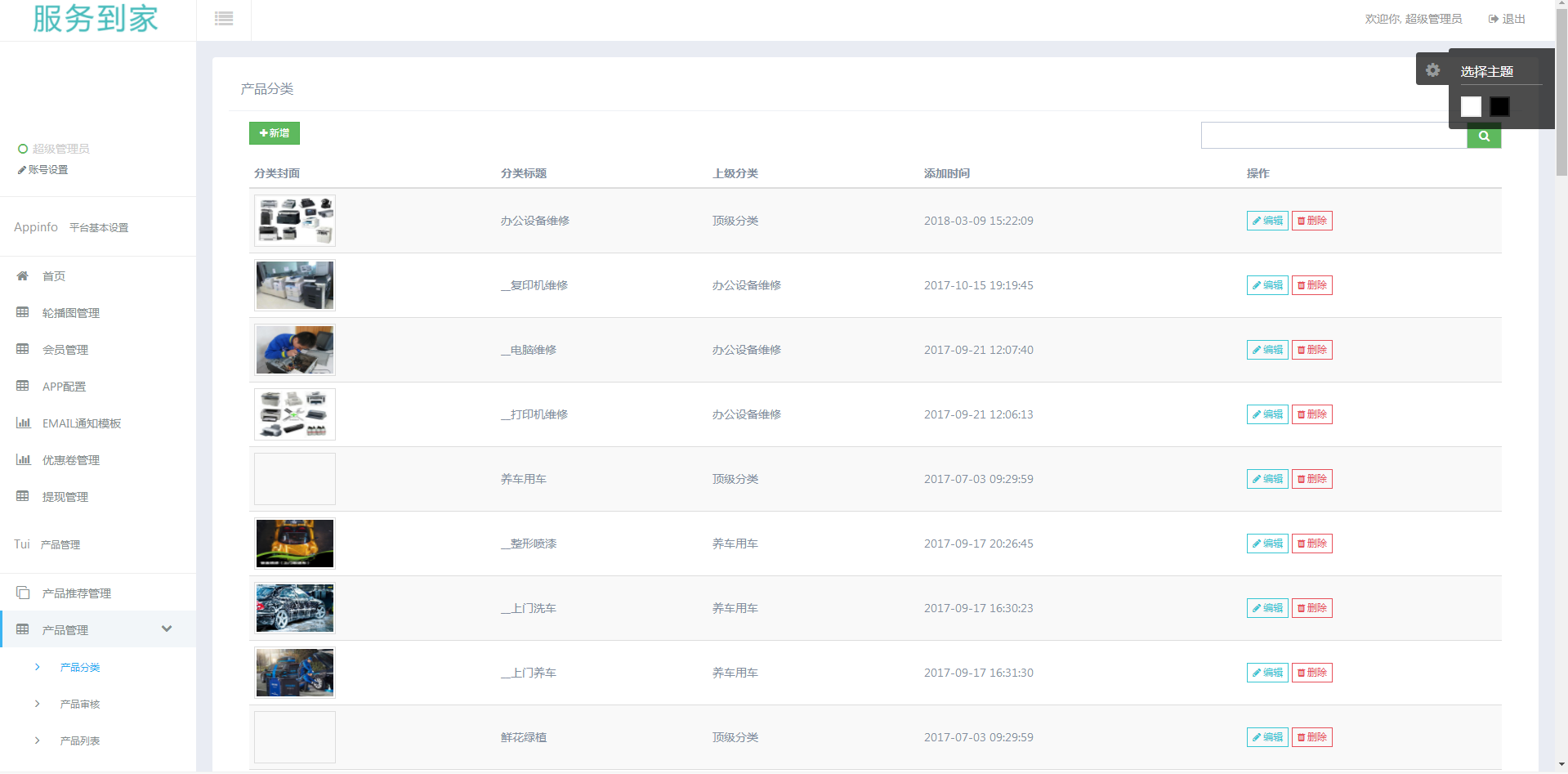The height and width of the screenshot is (774, 1568).
Task: Delete the _整形喷漆 category
Action: click(1311, 544)
